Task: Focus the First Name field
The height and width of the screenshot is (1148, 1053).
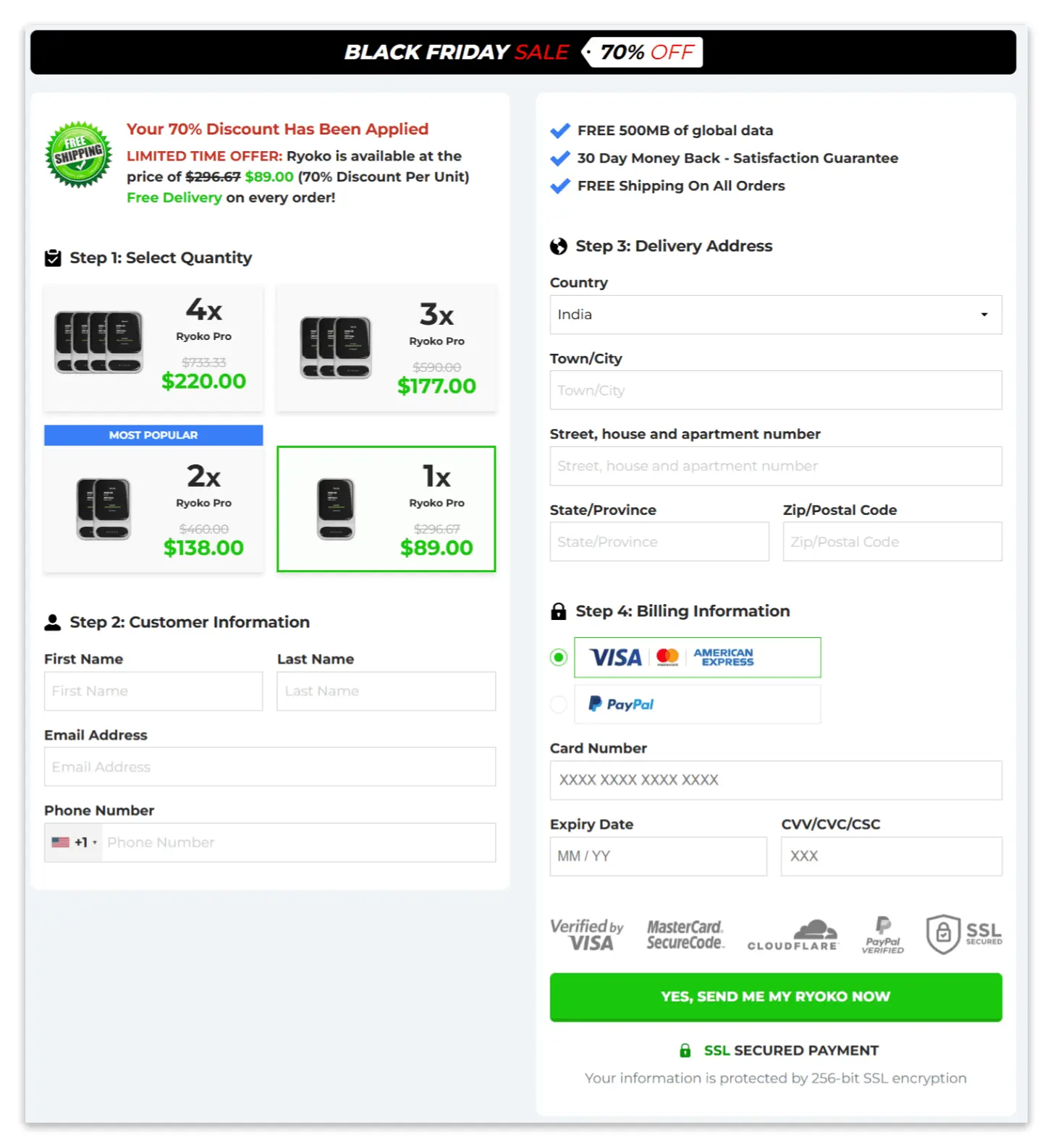Action: [x=153, y=691]
